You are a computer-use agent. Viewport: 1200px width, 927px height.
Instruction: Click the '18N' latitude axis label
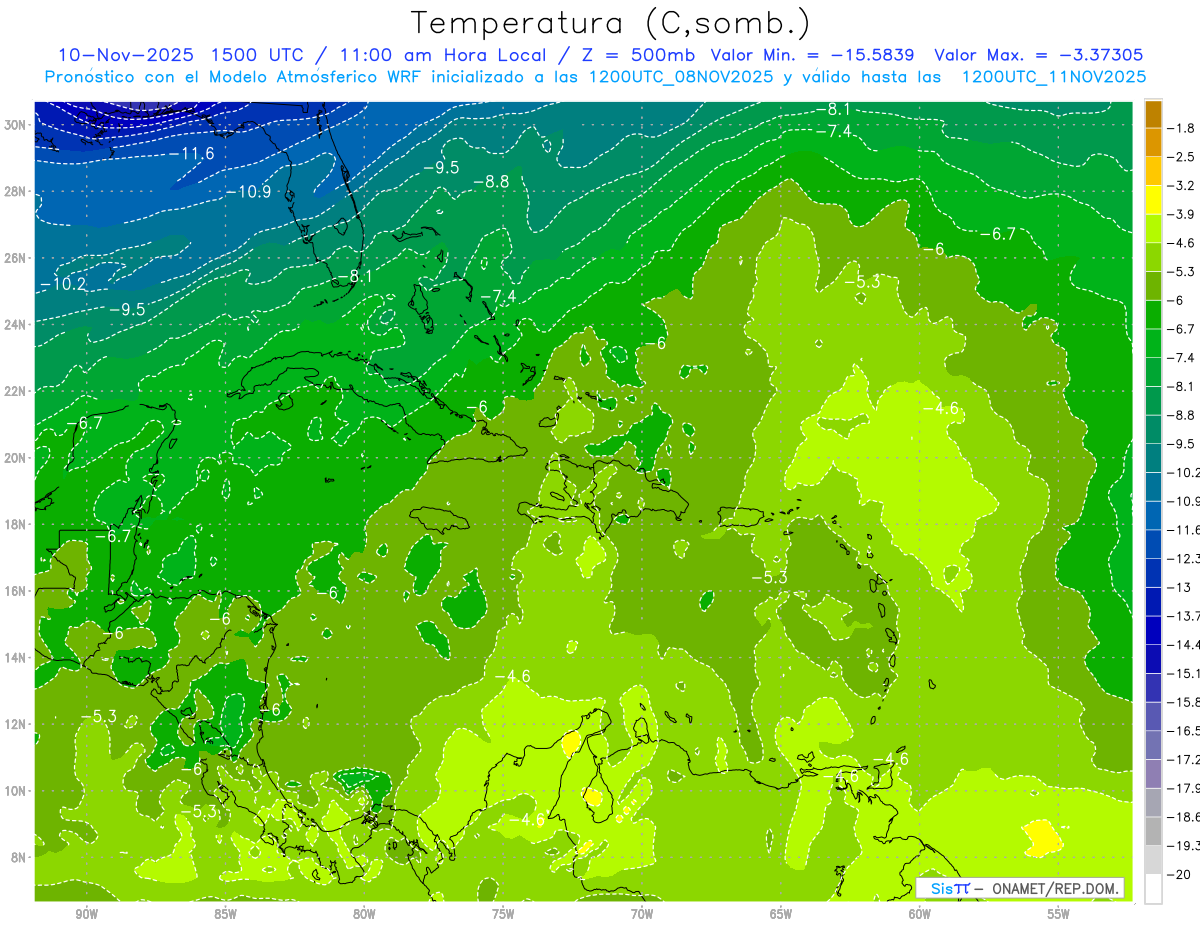pyautogui.click(x=16, y=524)
